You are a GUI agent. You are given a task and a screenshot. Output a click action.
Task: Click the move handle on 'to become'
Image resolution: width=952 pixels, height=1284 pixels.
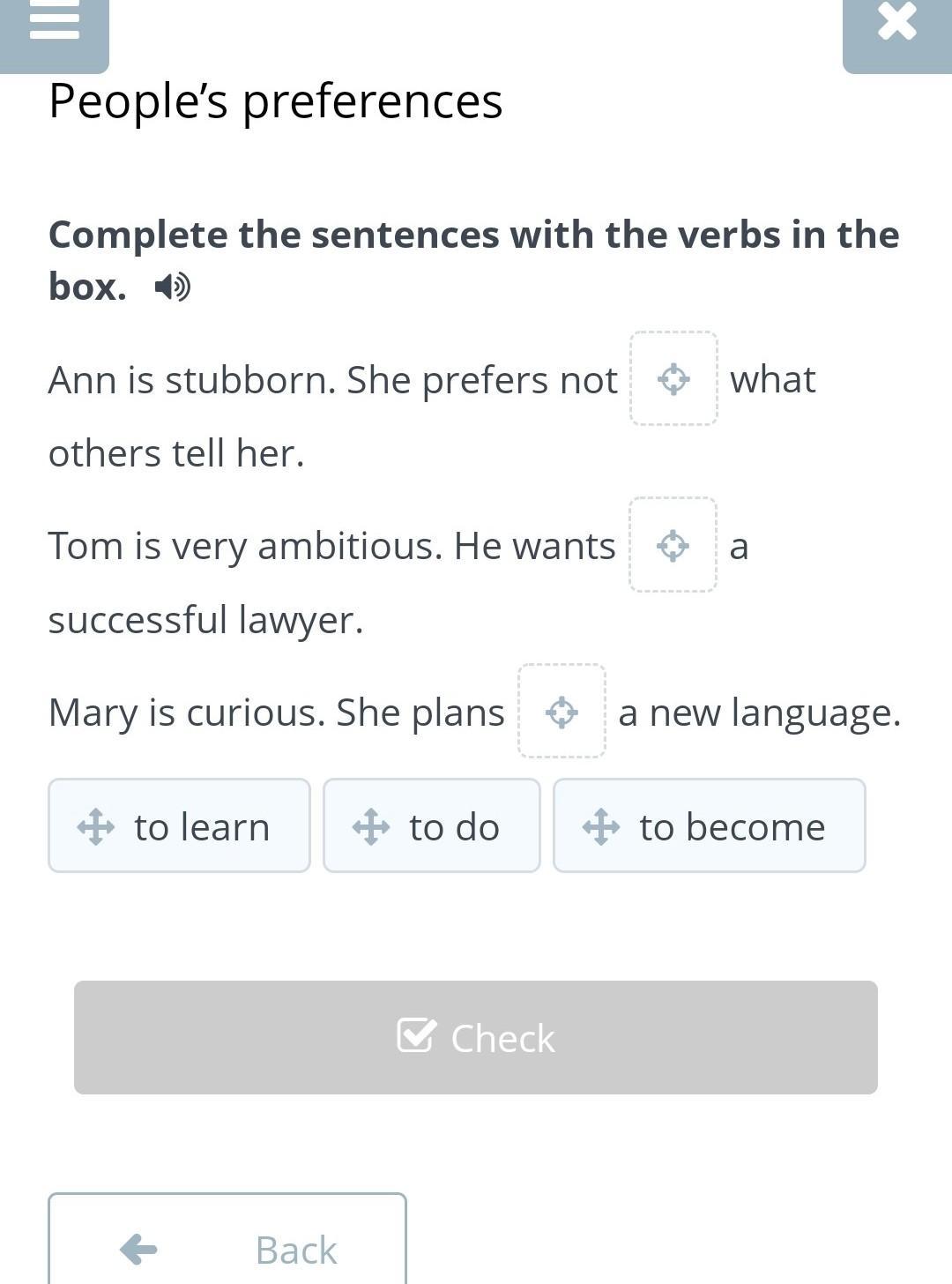tap(601, 827)
